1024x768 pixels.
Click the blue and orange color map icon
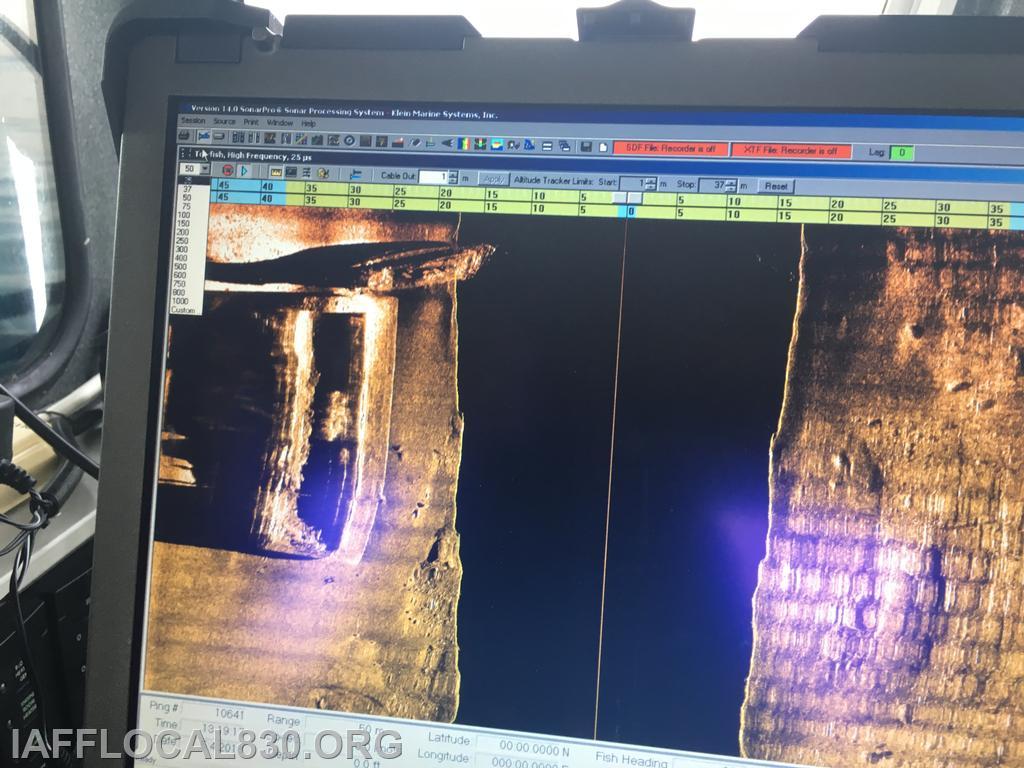point(496,144)
